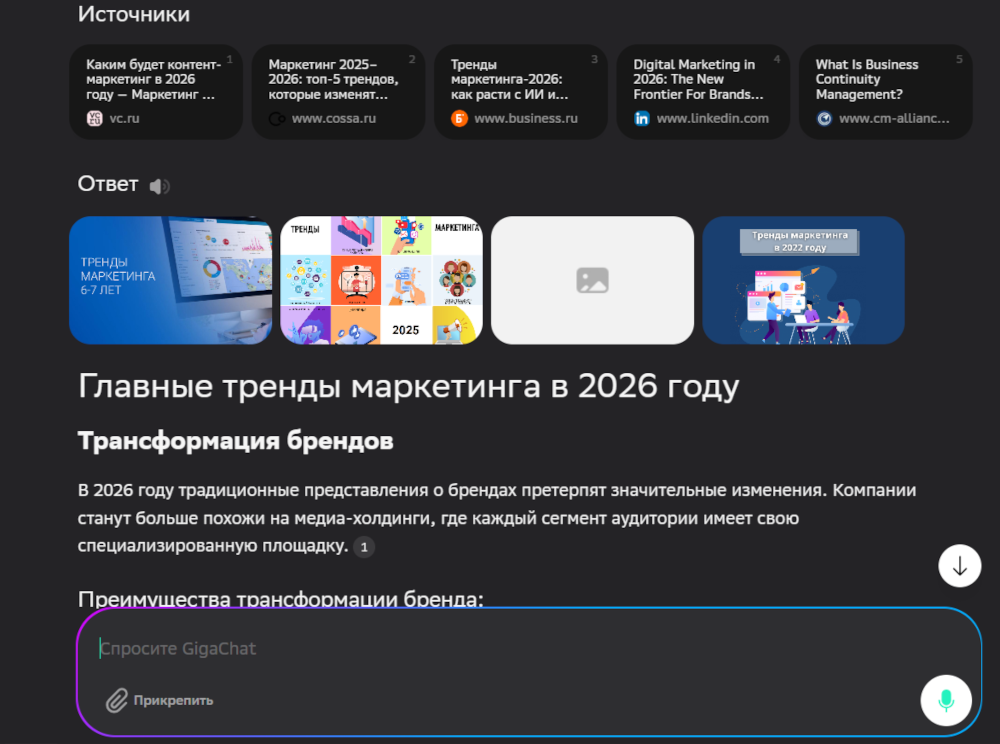The width and height of the screenshot is (1000, 744).
Task: Click the vc.ru domain text
Action: point(124,119)
